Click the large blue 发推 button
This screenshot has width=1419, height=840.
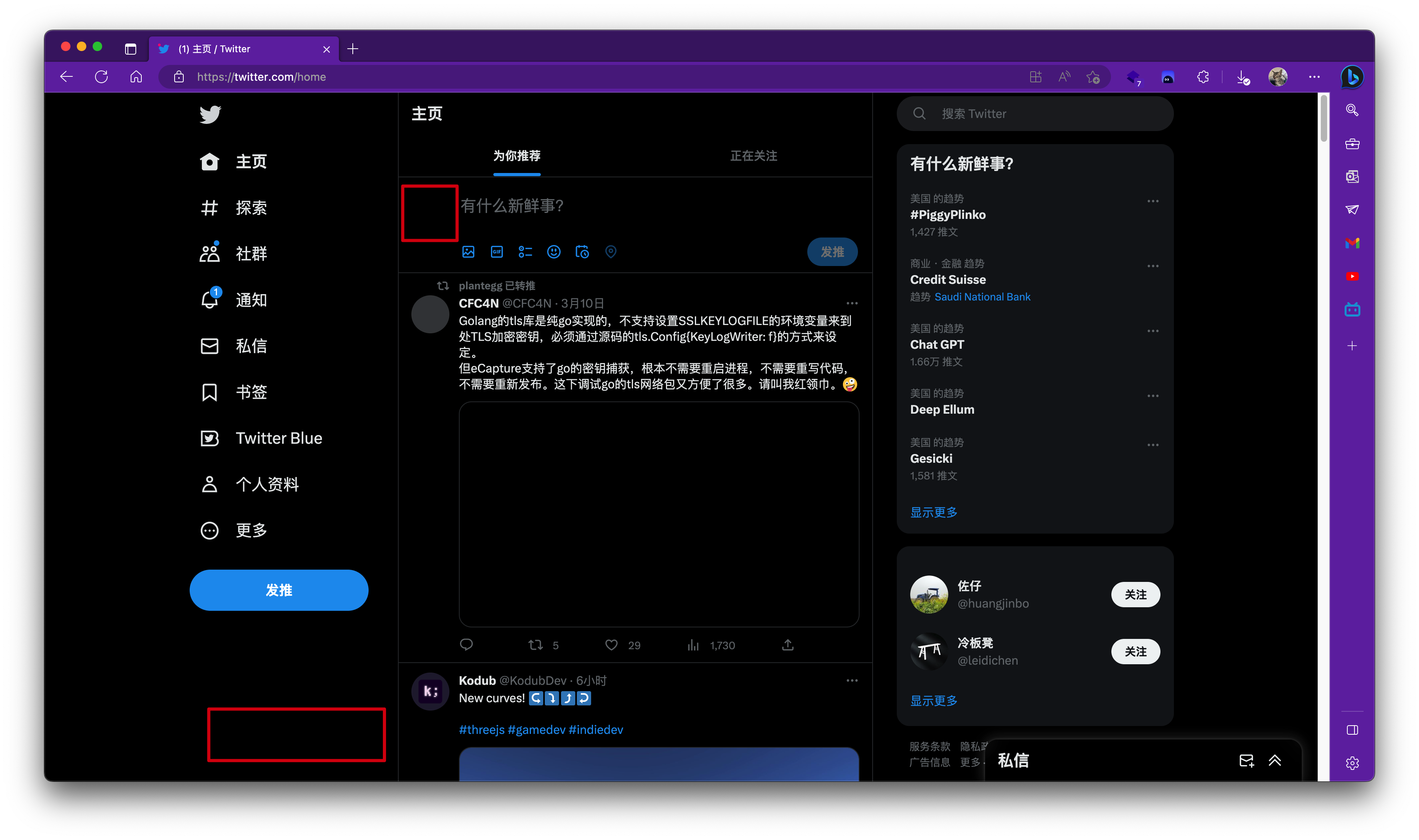[x=278, y=590]
